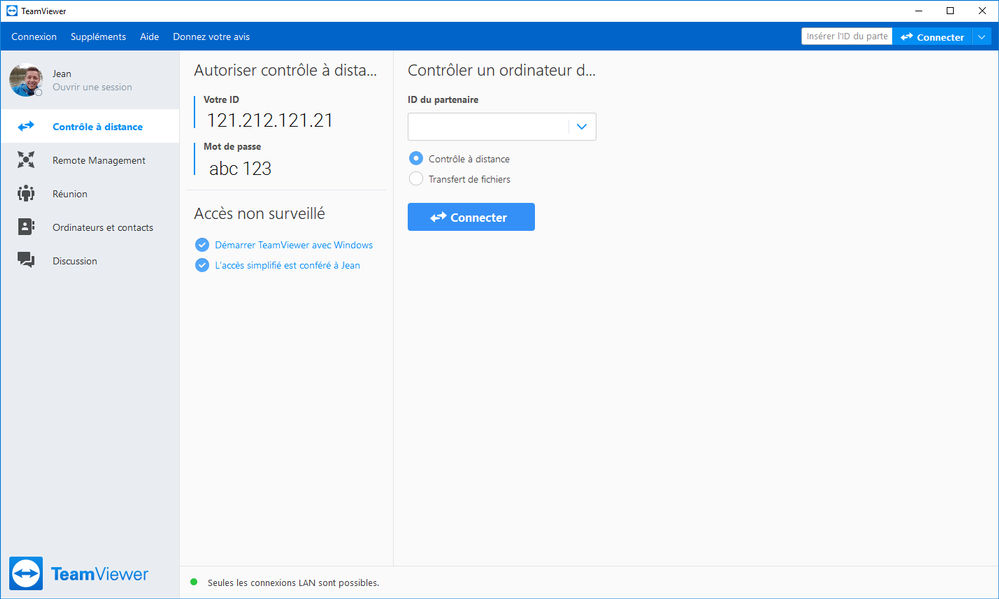Click Démarrer TeamViewer avec Windows link
This screenshot has height=599, width=999.
pos(294,245)
